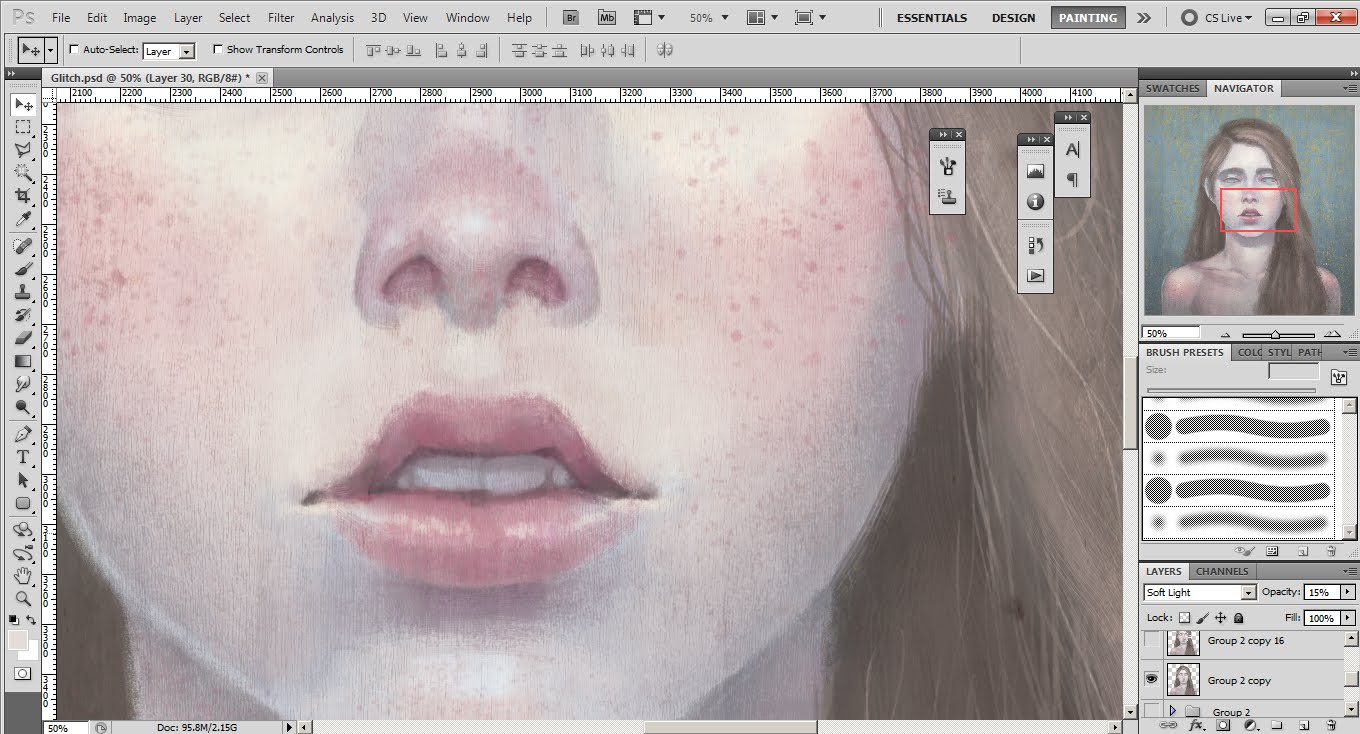1360x734 pixels.
Task: Enable the Auto-Select checkbox
Action: pyautogui.click(x=74, y=49)
